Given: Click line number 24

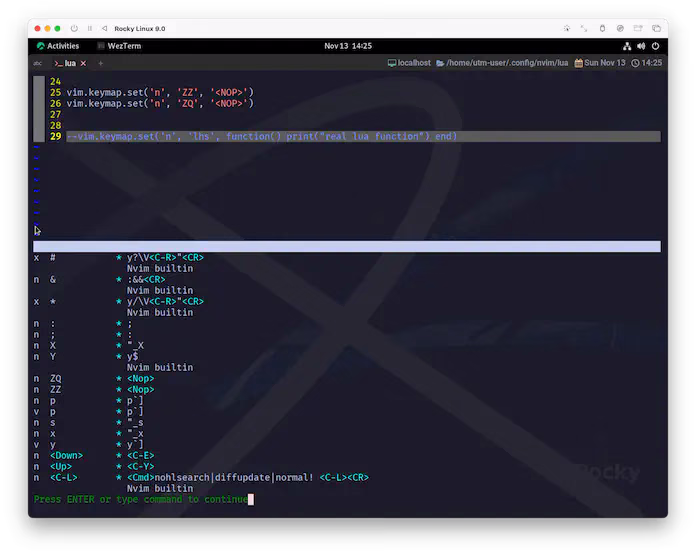Looking at the screenshot, I should pos(55,81).
